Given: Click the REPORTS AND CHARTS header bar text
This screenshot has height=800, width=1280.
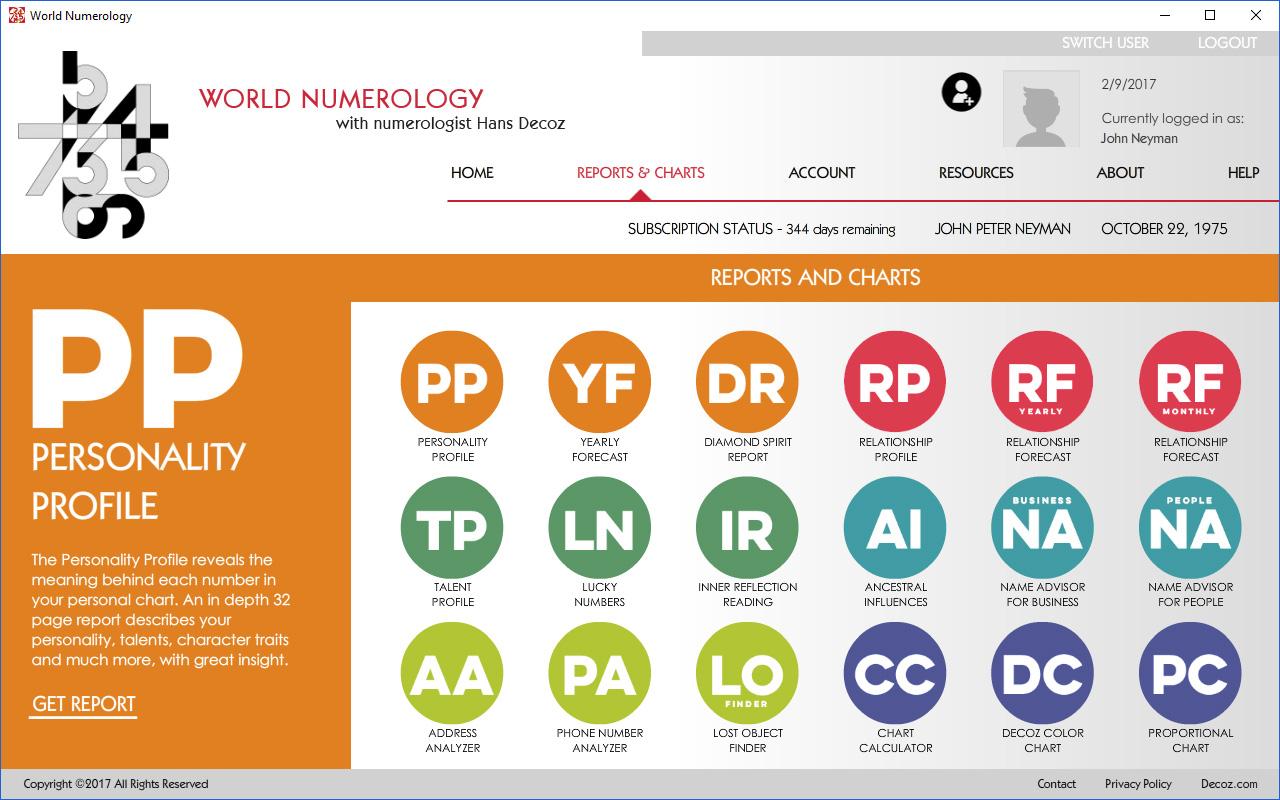Looking at the screenshot, I should tap(815, 278).
